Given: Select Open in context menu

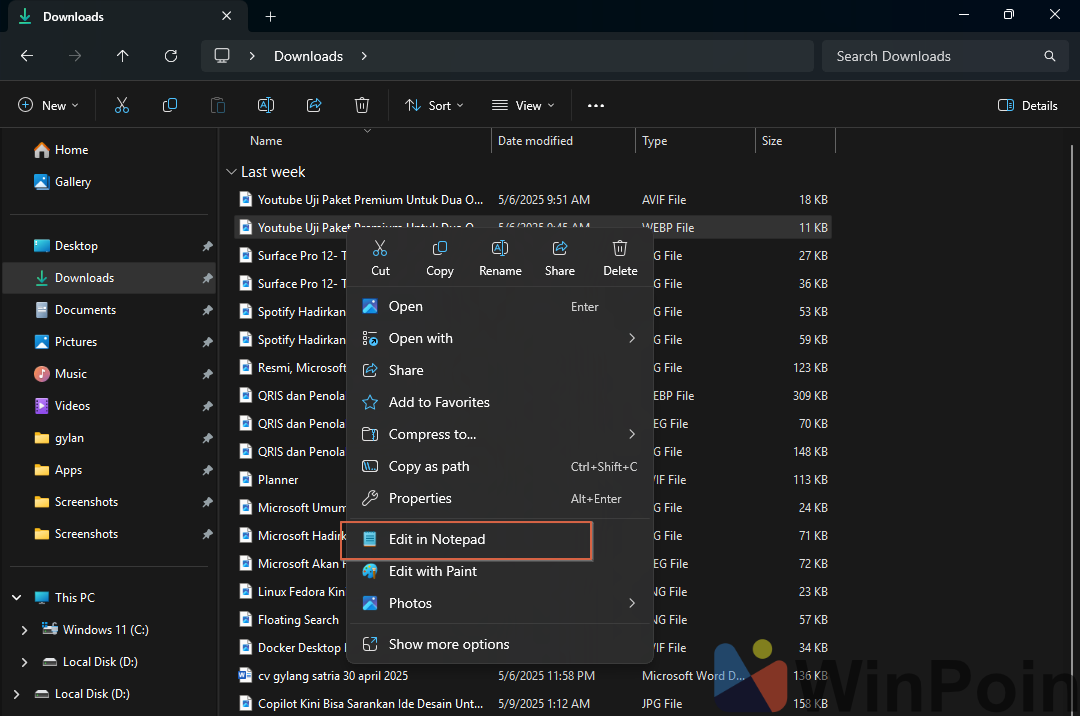Looking at the screenshot, I should tap(499, 306).
